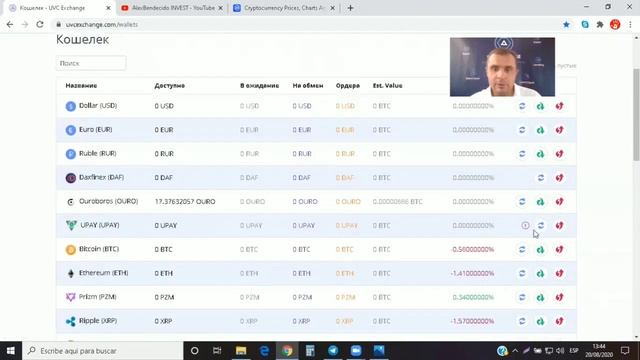Open Zoom from the taskbar
Viewport: 640px width, 360px height.
tap(356, 351)
